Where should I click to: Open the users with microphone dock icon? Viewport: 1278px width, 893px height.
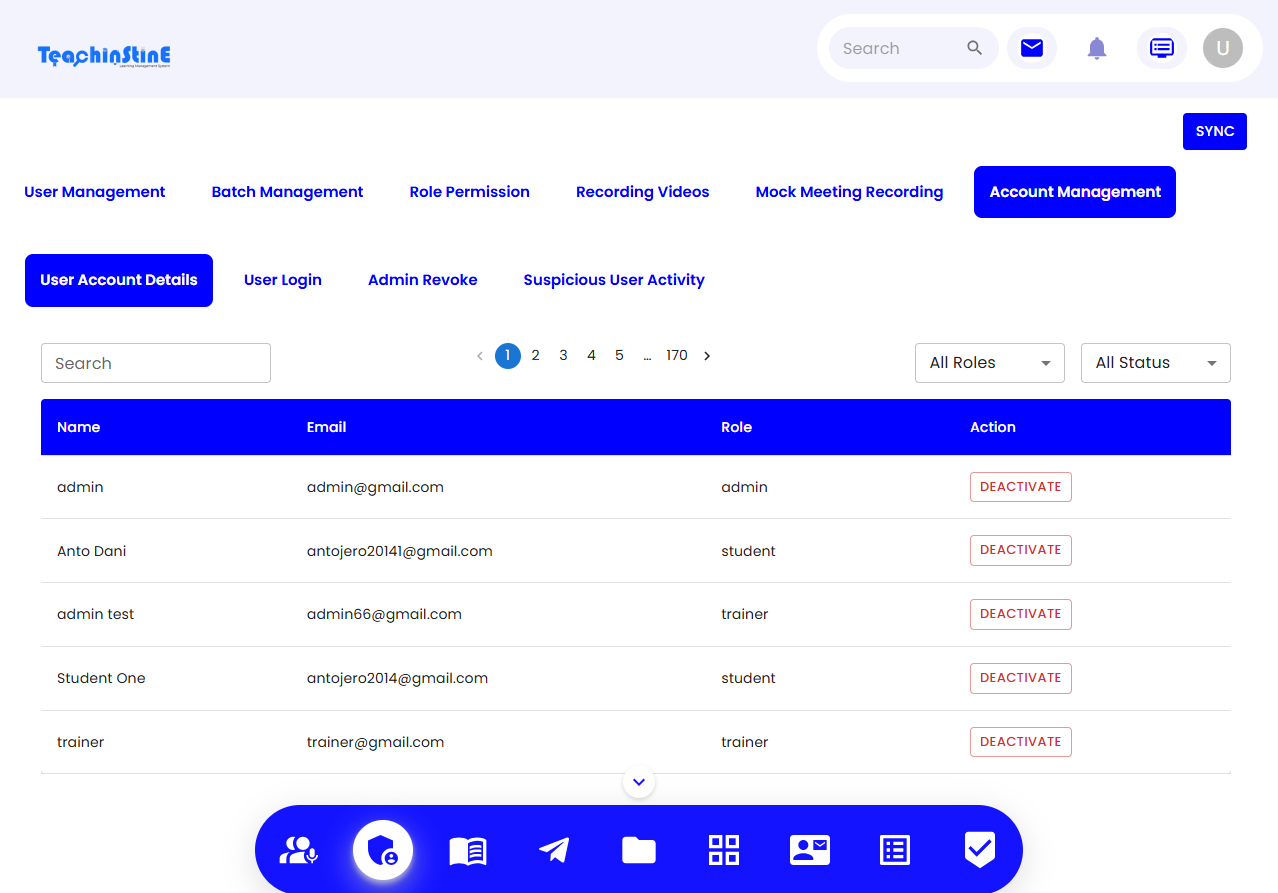click(x=298, y=851)
